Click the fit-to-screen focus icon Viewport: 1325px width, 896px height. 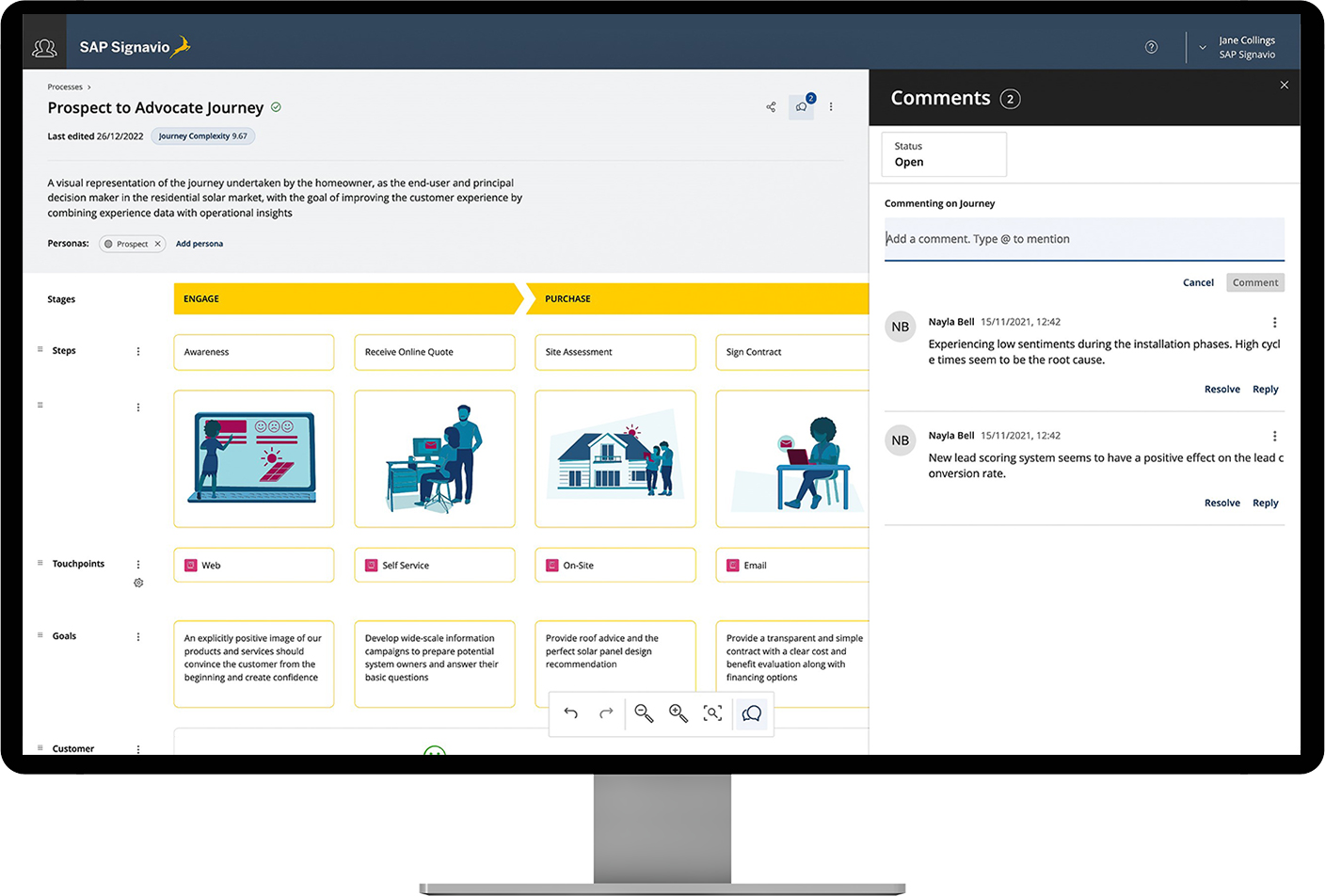(713, 714)
